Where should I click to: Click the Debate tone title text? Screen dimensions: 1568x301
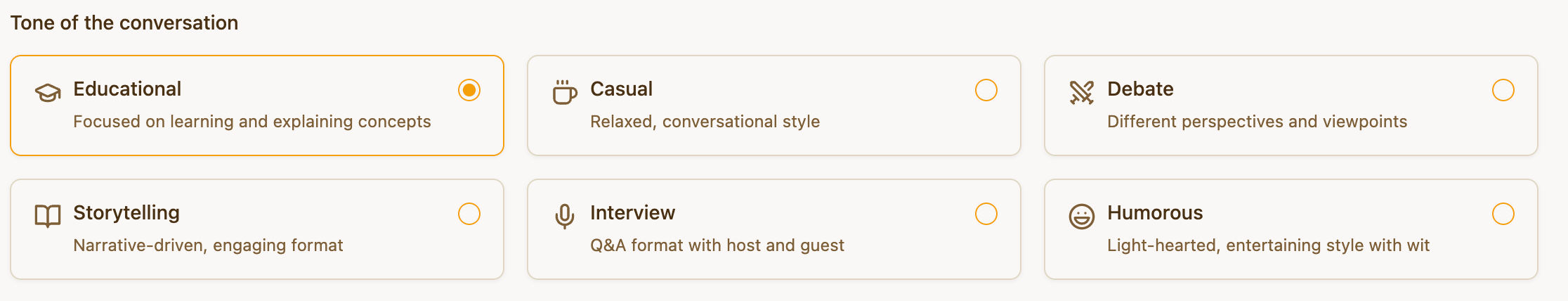[x=1140, y=89]
